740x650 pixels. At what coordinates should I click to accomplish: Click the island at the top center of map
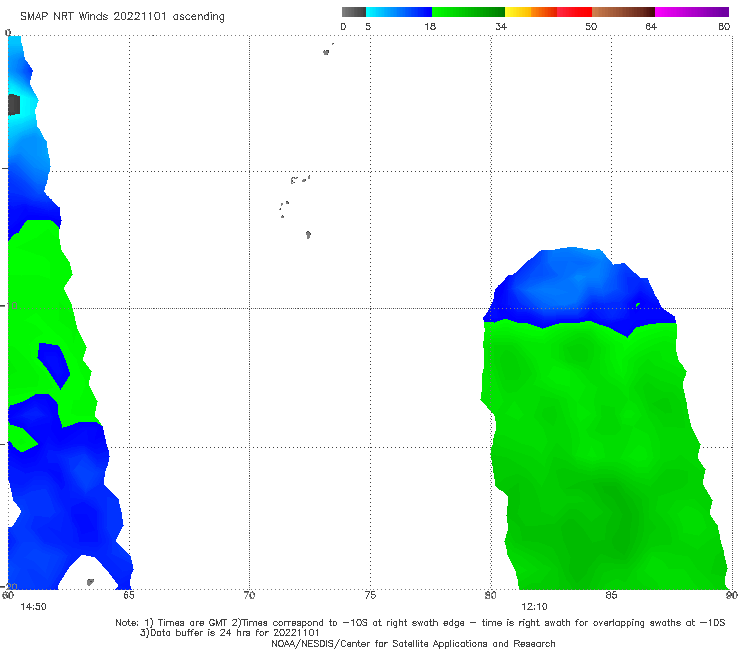coord(326,52)
